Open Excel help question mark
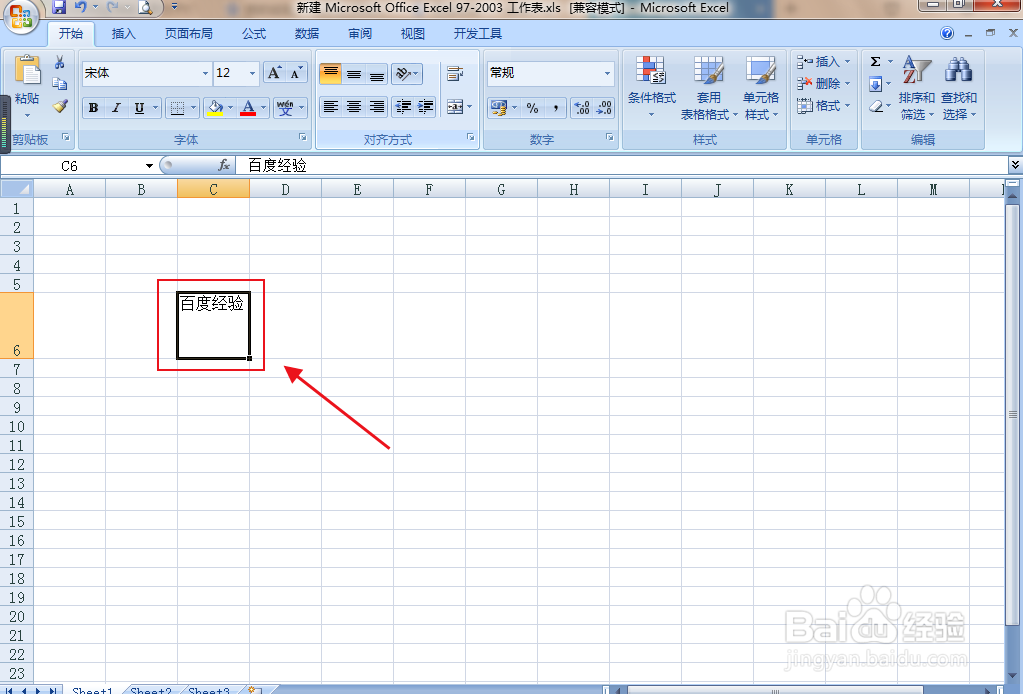Image resolution: width=1023 pixels, height=694 pixels. click(x=947, y=33)
